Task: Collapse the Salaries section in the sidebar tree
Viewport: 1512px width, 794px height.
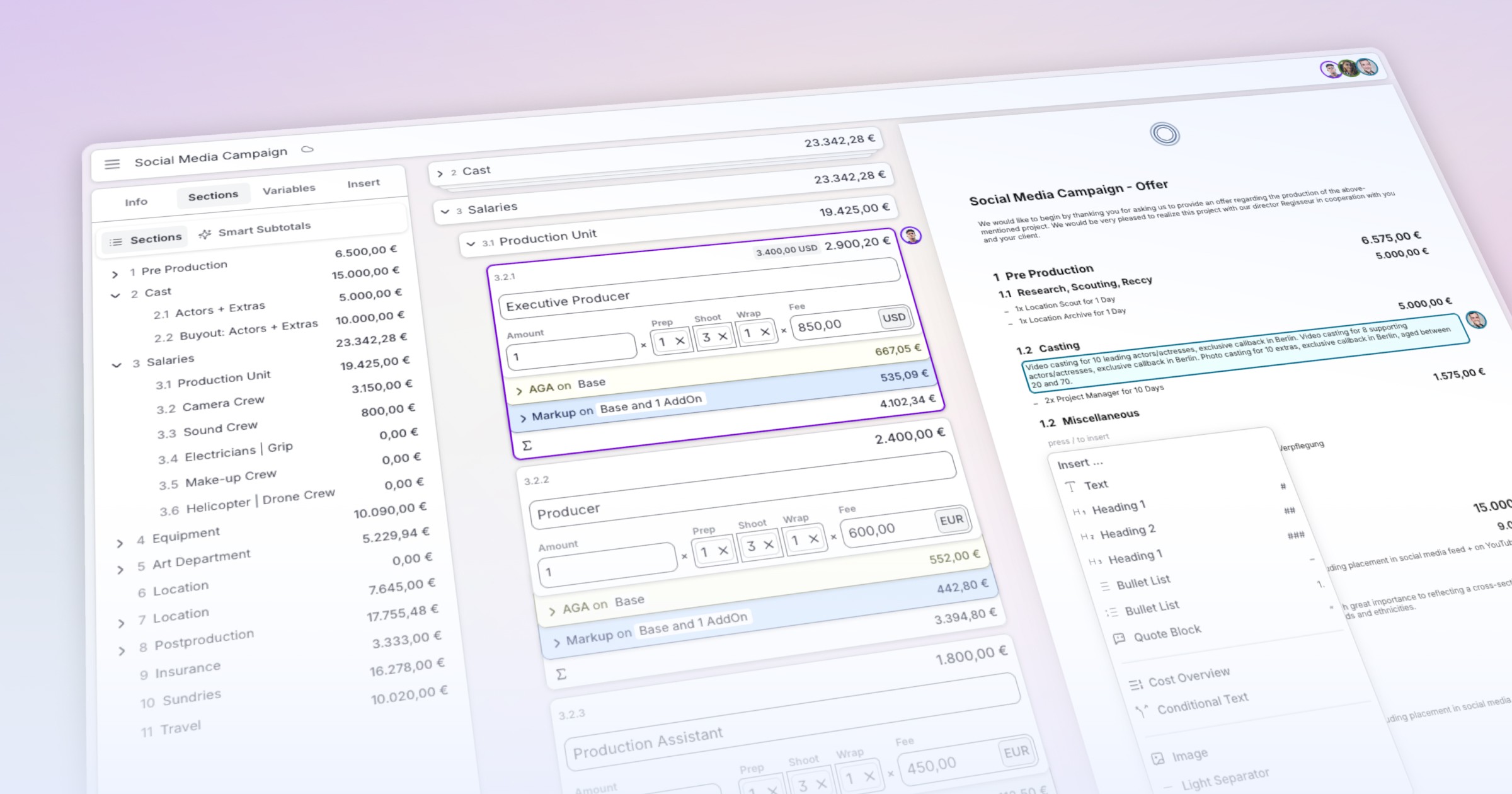Action: [117, 365]
